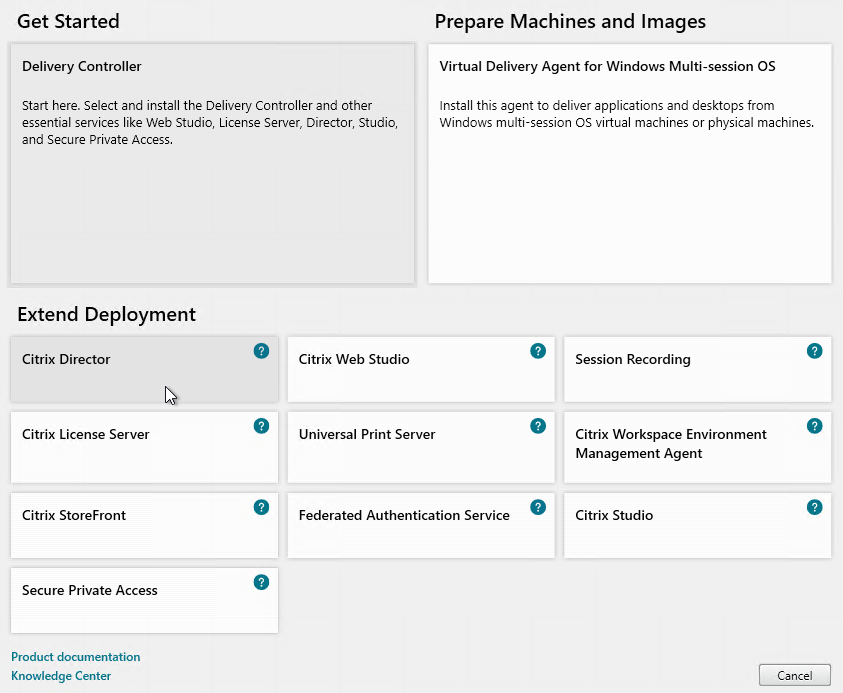Open help icon for Citrix StoreFront

click(261, 507)
